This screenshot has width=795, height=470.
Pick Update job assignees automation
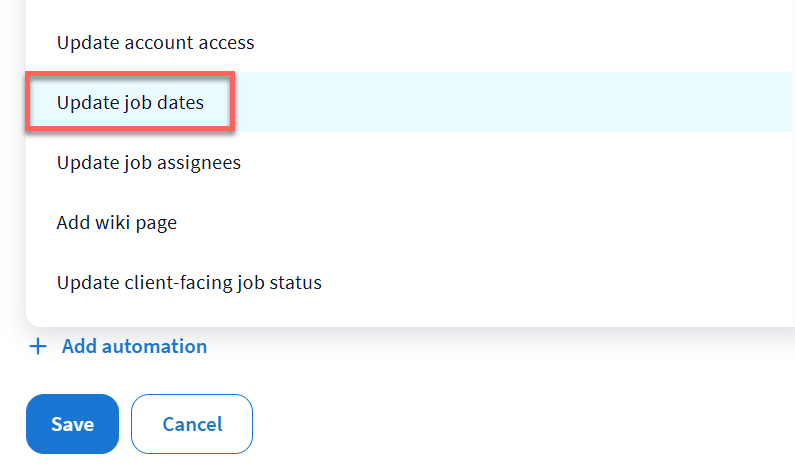pyautogui.click(x=148, y=162)
